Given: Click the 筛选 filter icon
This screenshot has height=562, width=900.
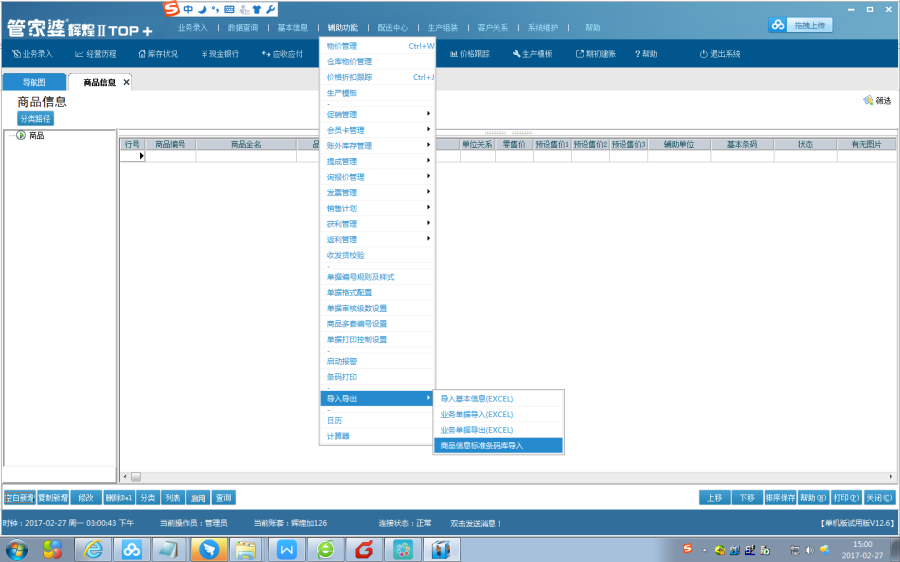Looking at the screenshot, I should (876, 100).
